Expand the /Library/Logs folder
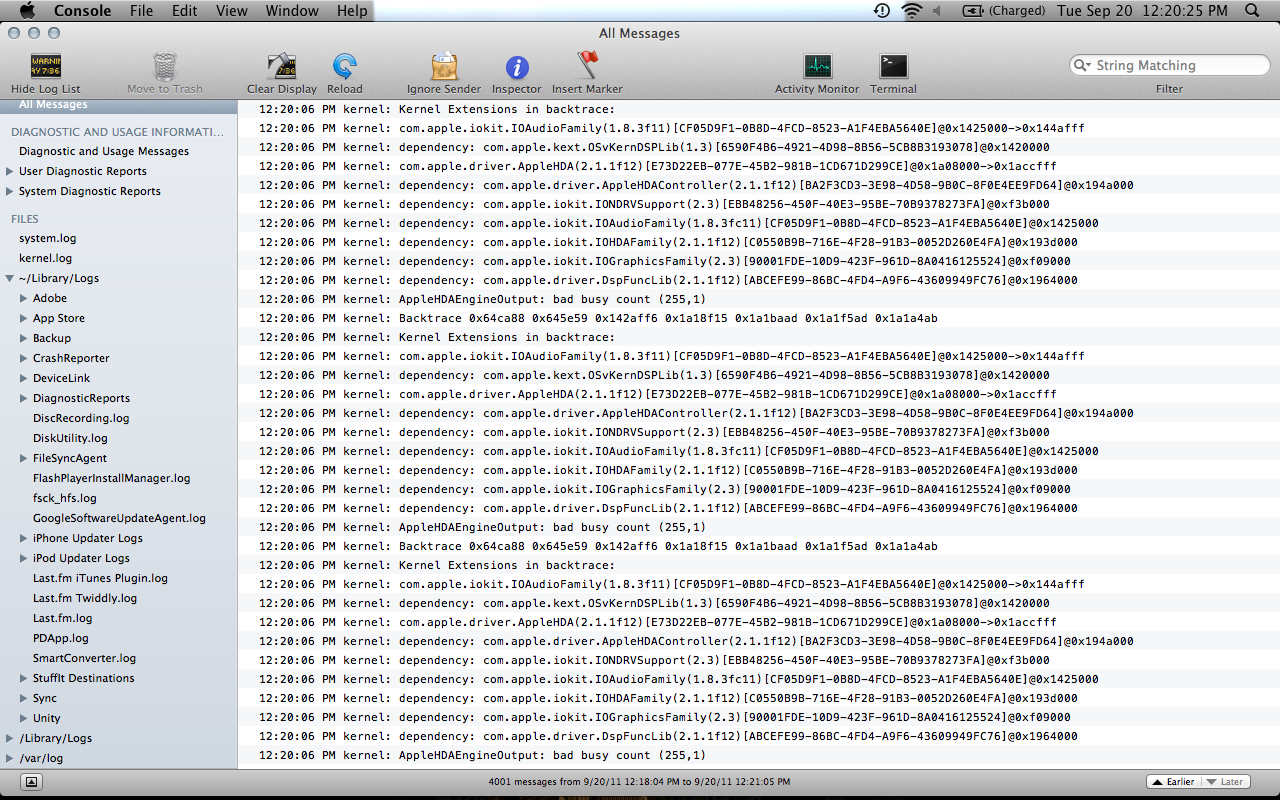The image size is (1280, 800). click(x=10, y=738)
